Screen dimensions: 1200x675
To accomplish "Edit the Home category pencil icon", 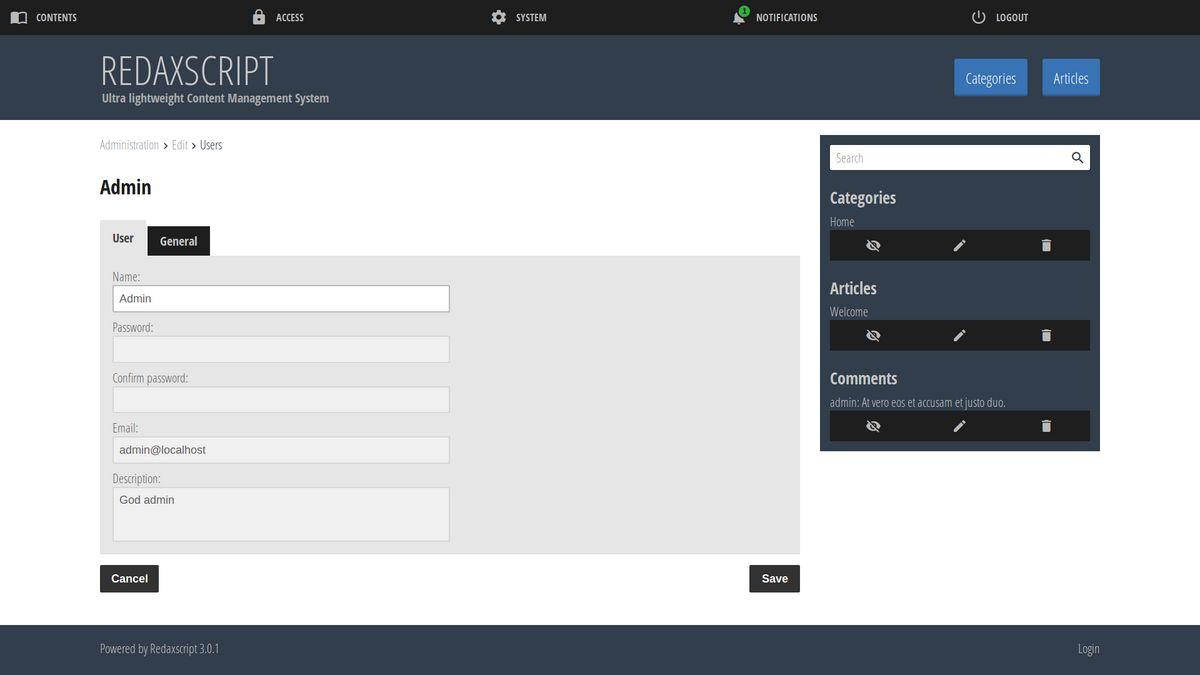I will click(959, 246).
